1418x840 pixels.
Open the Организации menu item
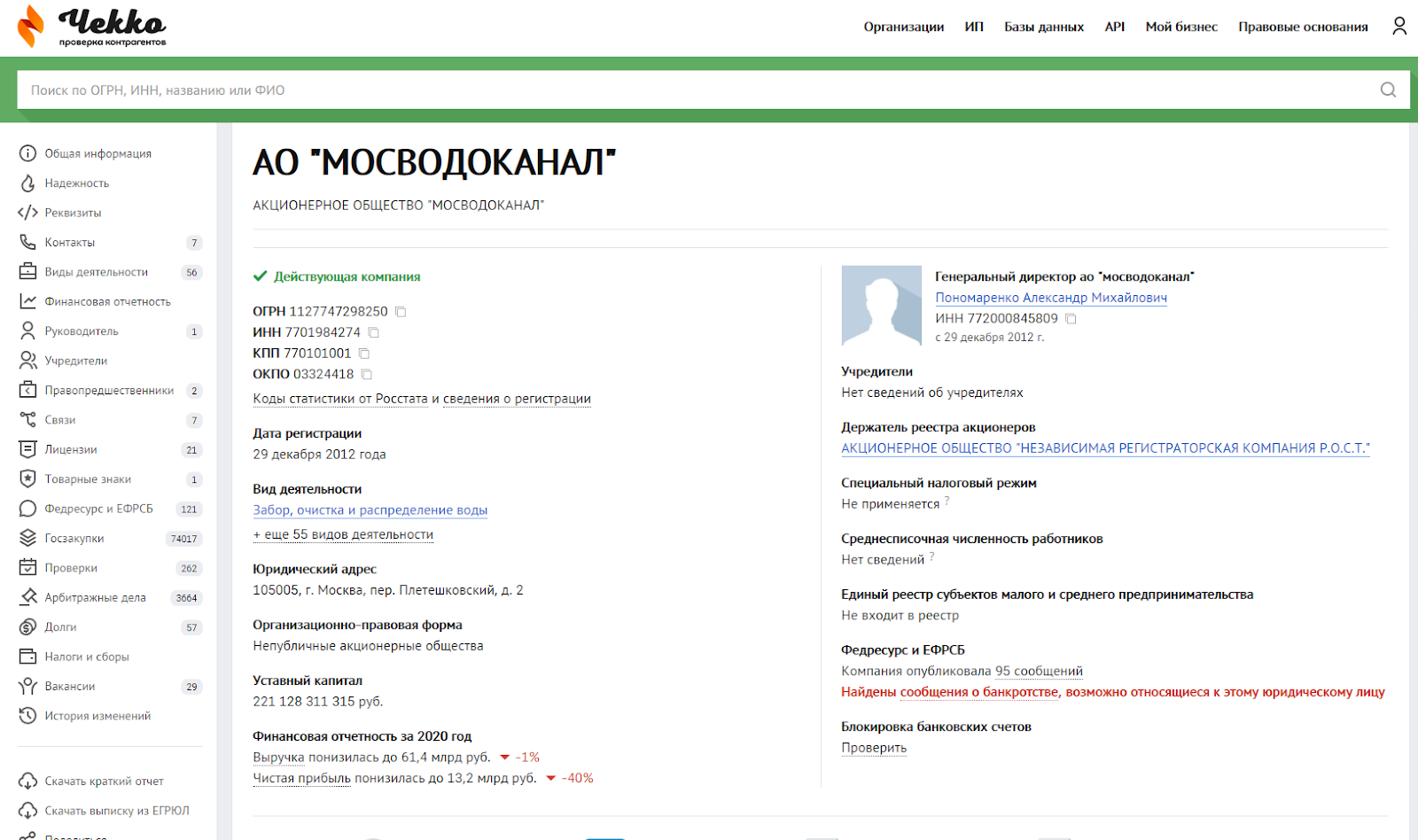(903, 27)
